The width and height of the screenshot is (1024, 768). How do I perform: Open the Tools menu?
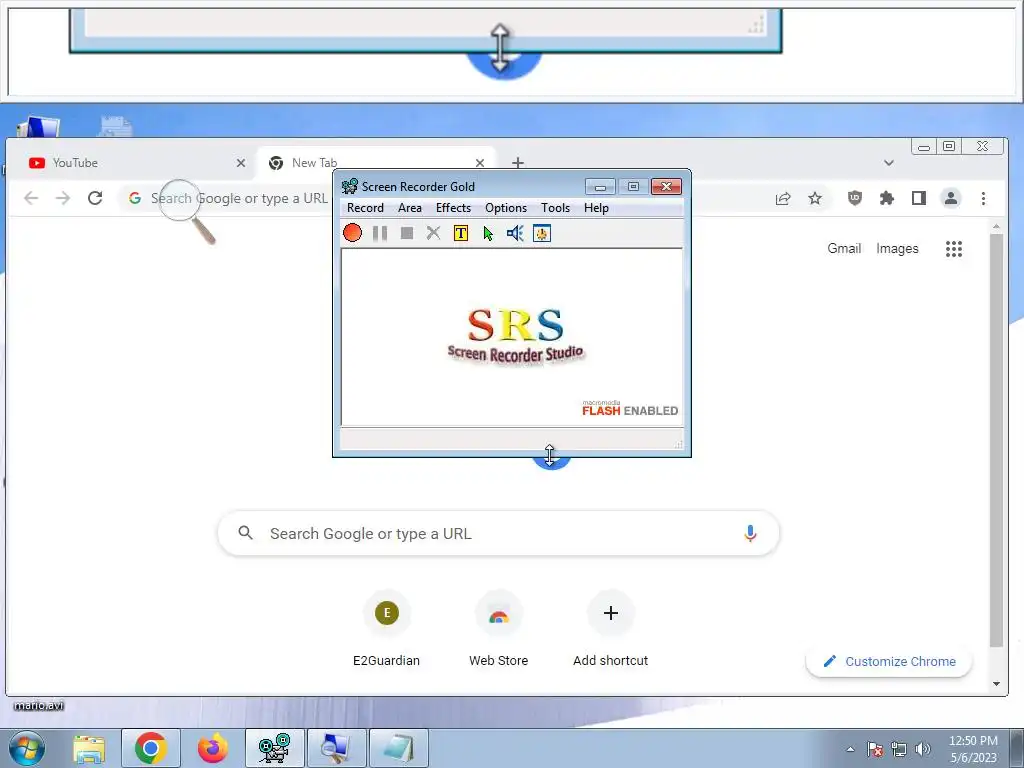coord(555,208)
